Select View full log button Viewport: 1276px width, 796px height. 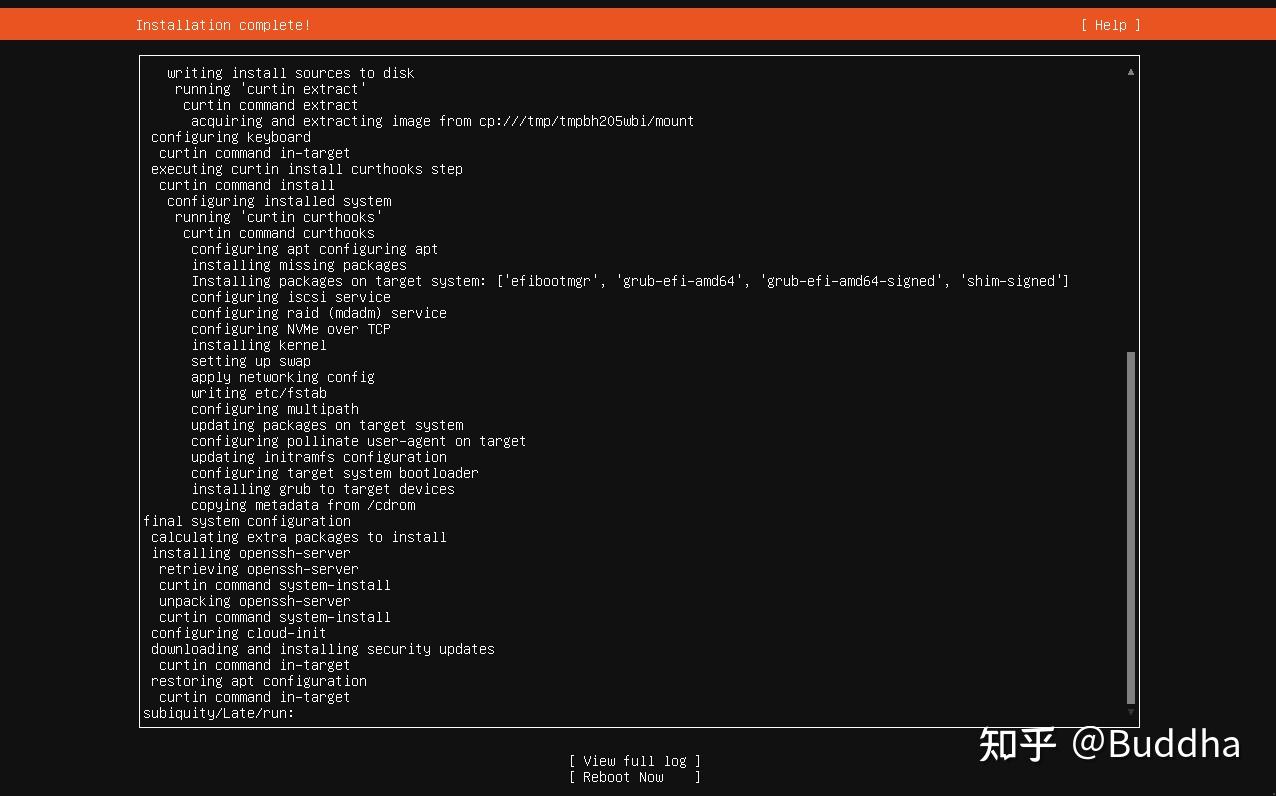635,761
